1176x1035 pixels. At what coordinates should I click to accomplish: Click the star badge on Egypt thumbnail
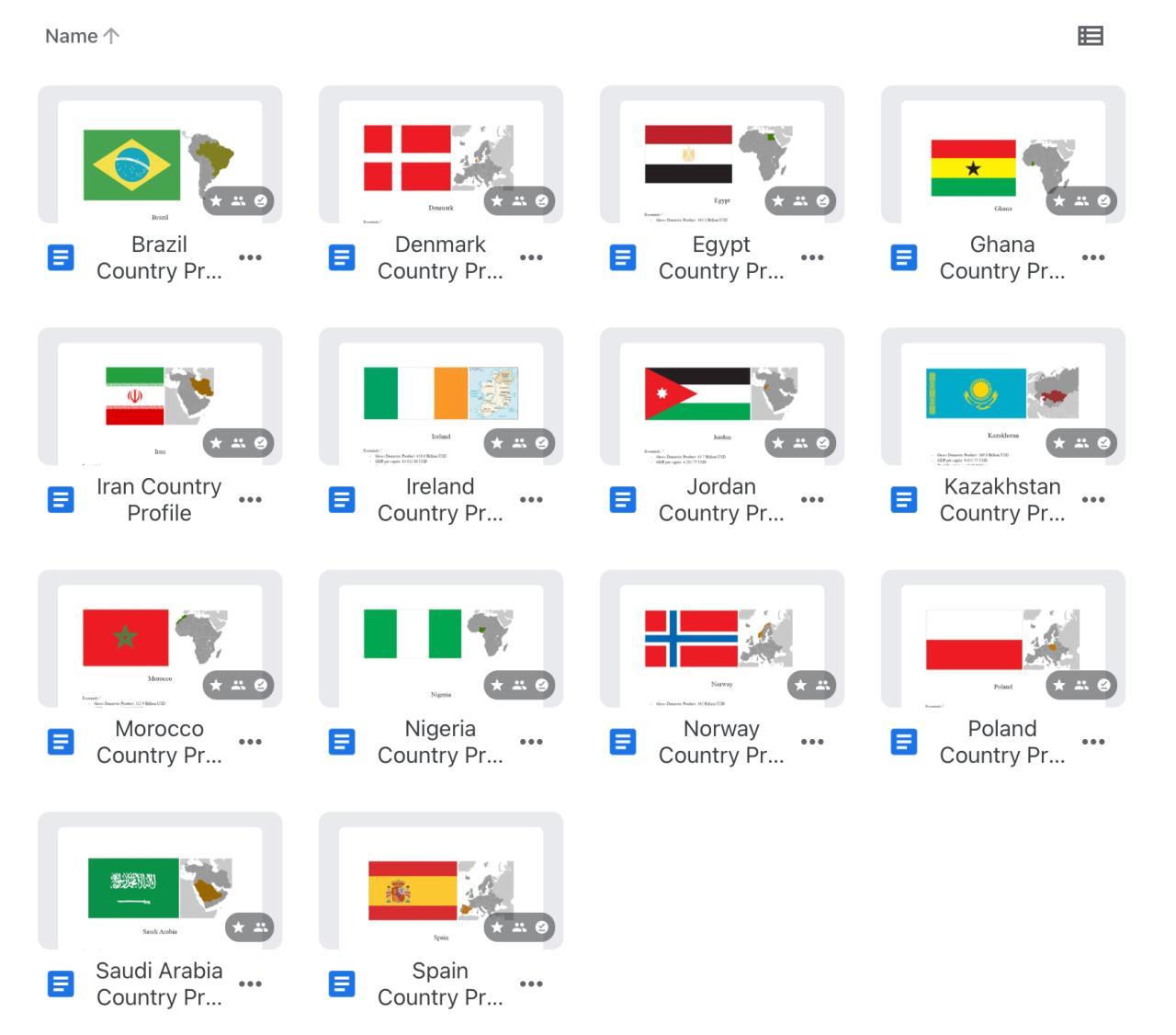pyautogui.click(x=778, y=200)
